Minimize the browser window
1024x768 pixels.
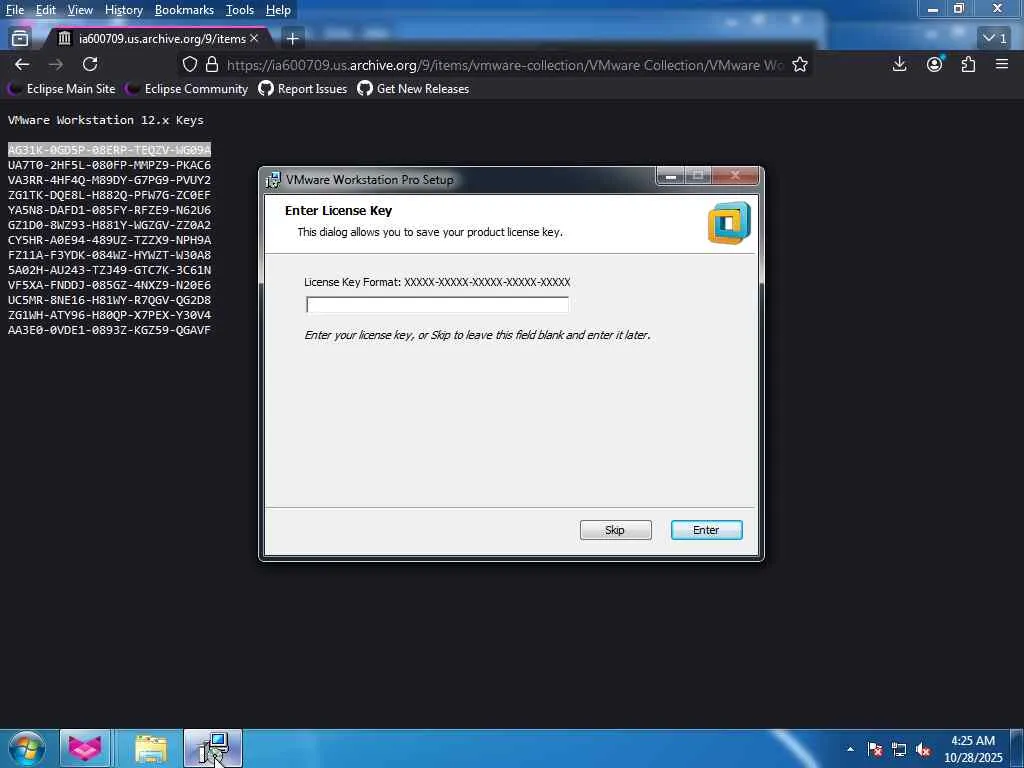click(x=933, y=9)
